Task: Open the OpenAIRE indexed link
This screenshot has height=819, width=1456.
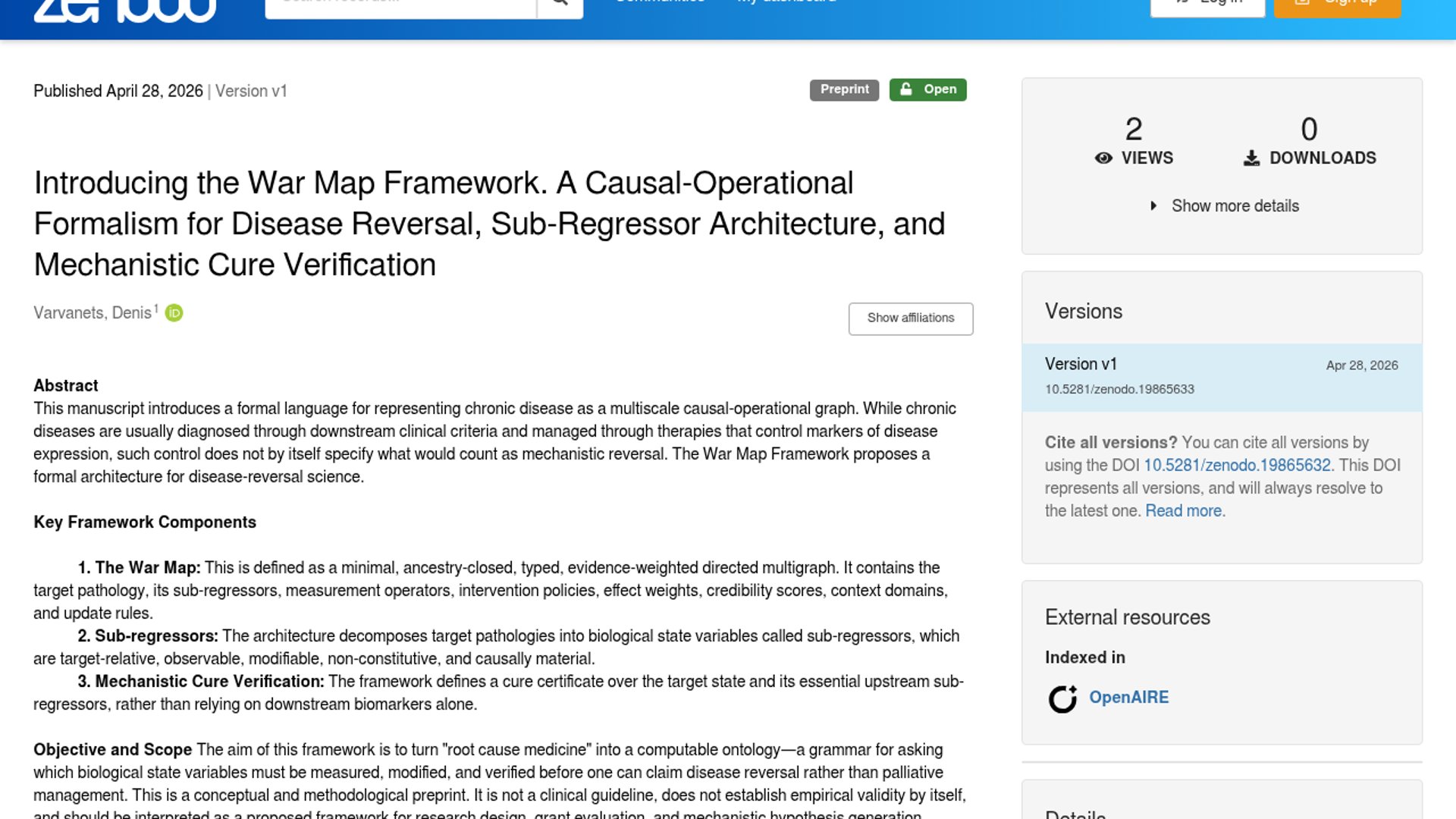Action: click(1128, 698)
